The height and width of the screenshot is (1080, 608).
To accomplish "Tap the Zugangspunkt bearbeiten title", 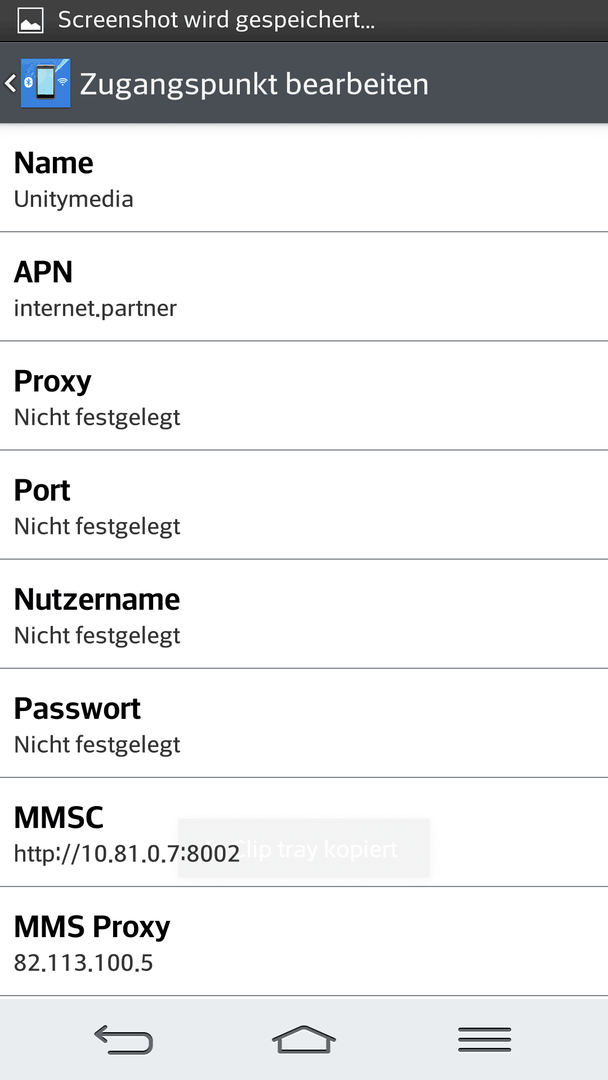I will [254, 84].
